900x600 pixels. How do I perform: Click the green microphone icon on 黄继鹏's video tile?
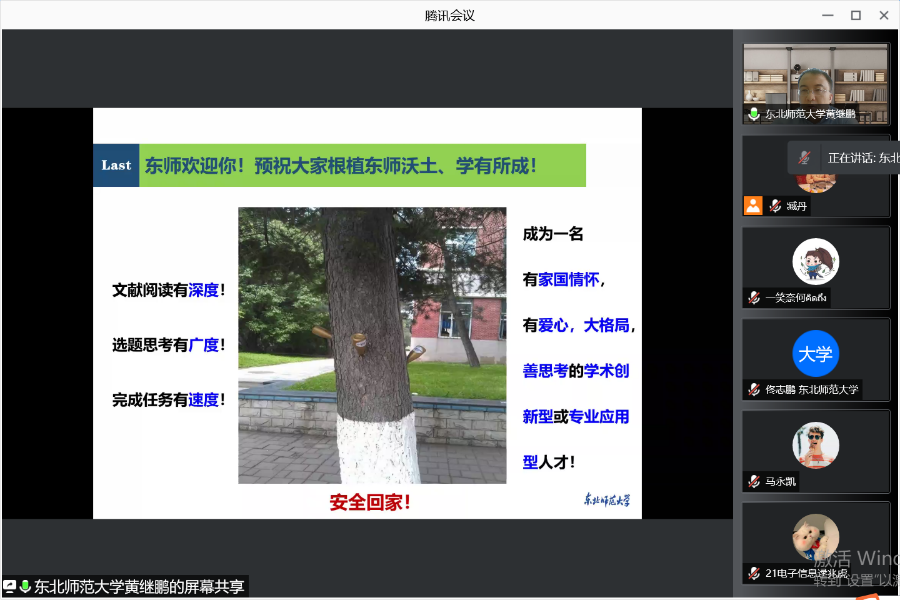point(753,114)
